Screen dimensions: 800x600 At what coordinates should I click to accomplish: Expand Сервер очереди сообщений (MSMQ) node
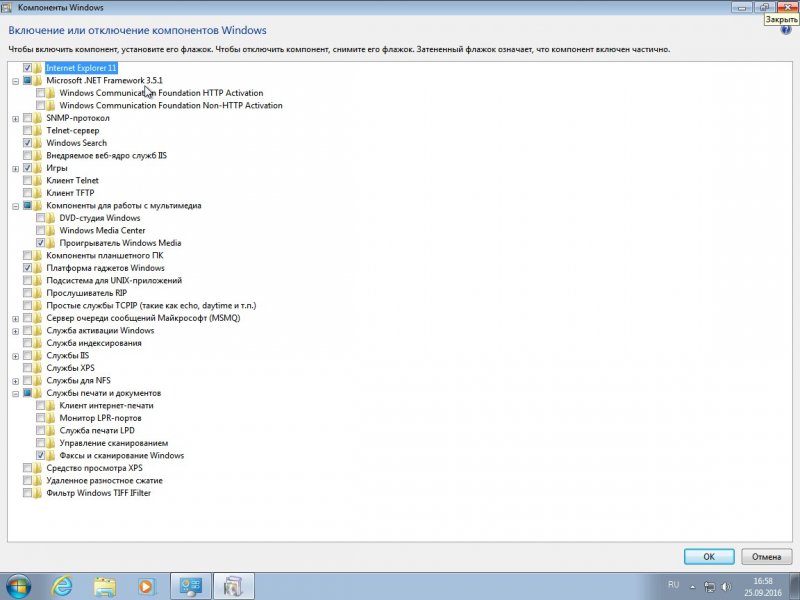15,319
